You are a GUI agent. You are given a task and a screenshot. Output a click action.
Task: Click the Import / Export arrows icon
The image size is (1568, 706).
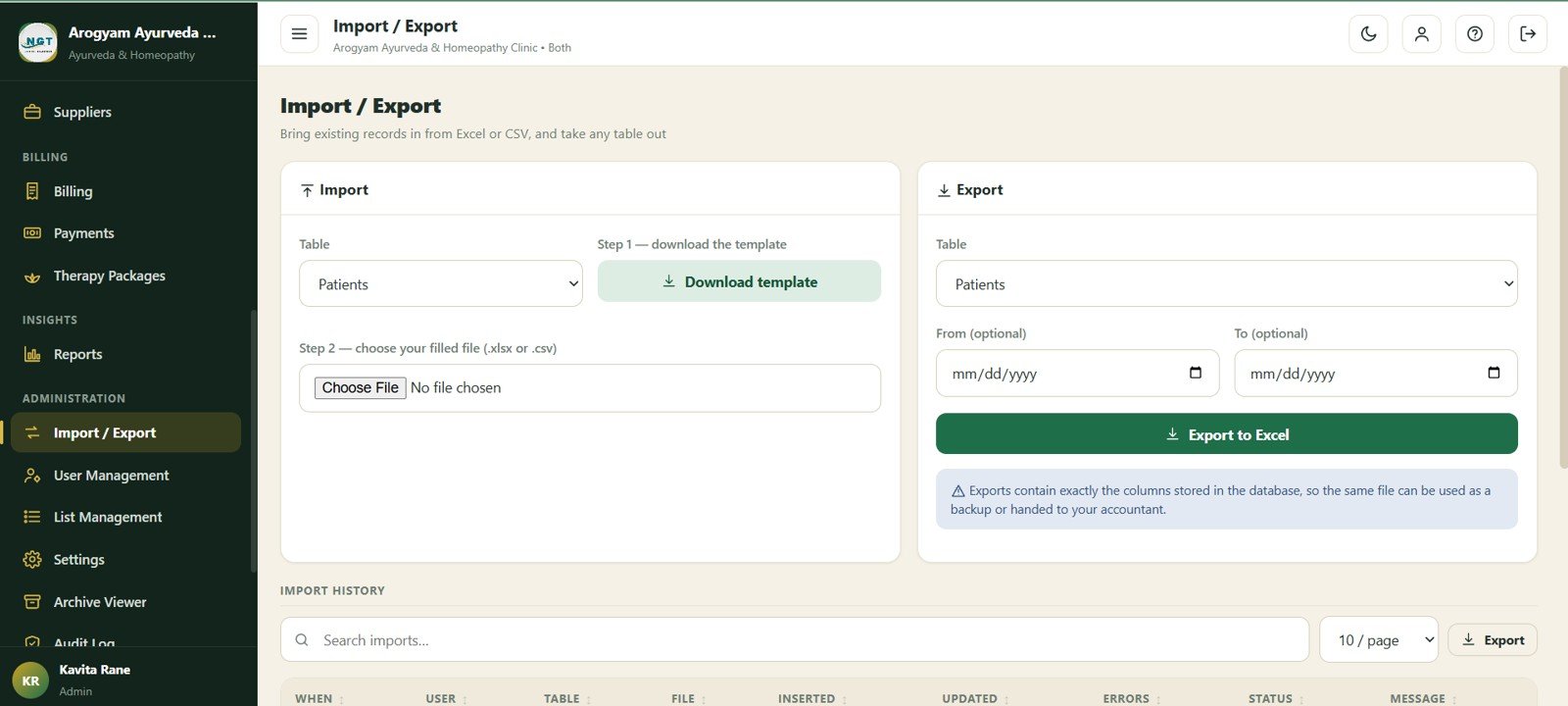32,432
